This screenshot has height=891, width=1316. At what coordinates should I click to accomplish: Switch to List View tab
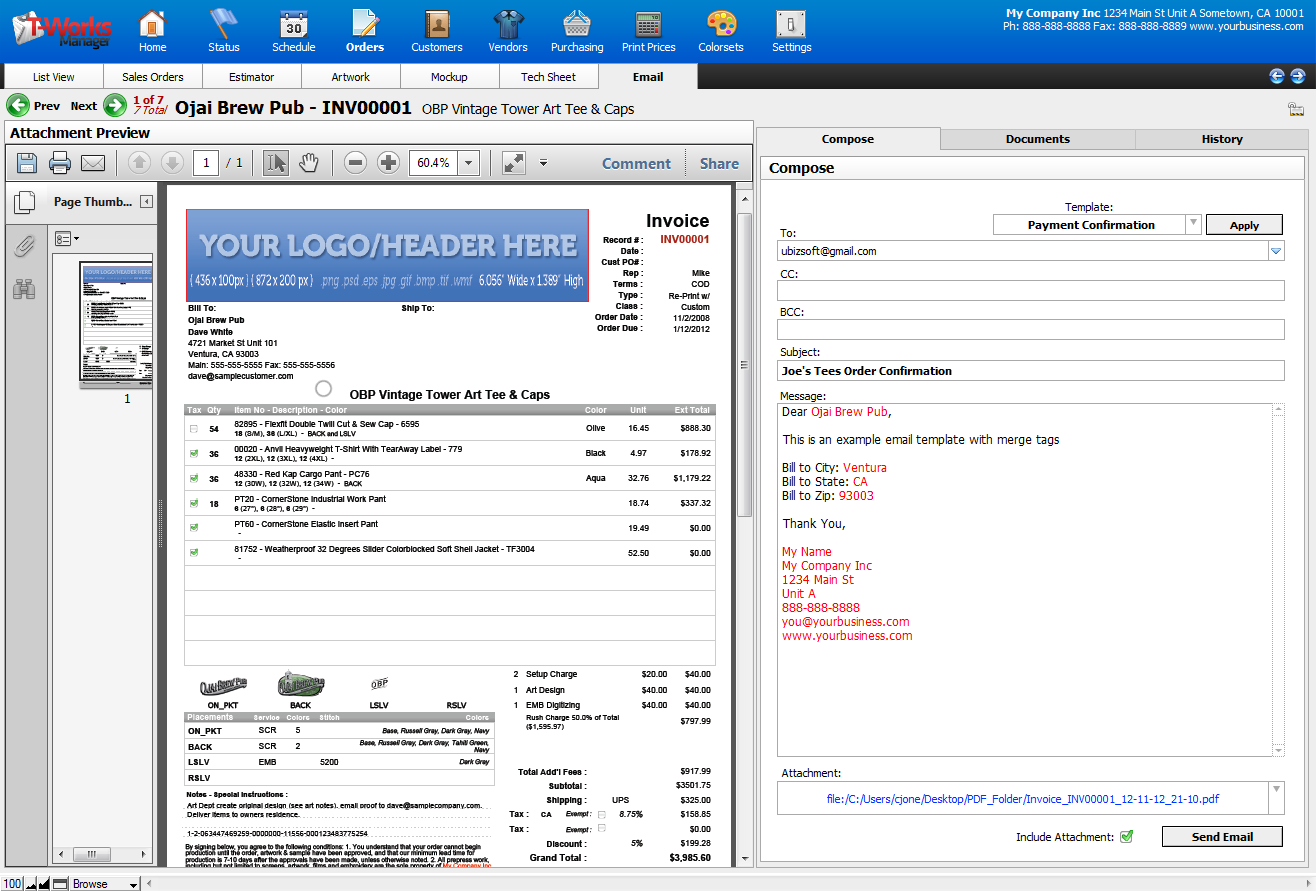54,77
